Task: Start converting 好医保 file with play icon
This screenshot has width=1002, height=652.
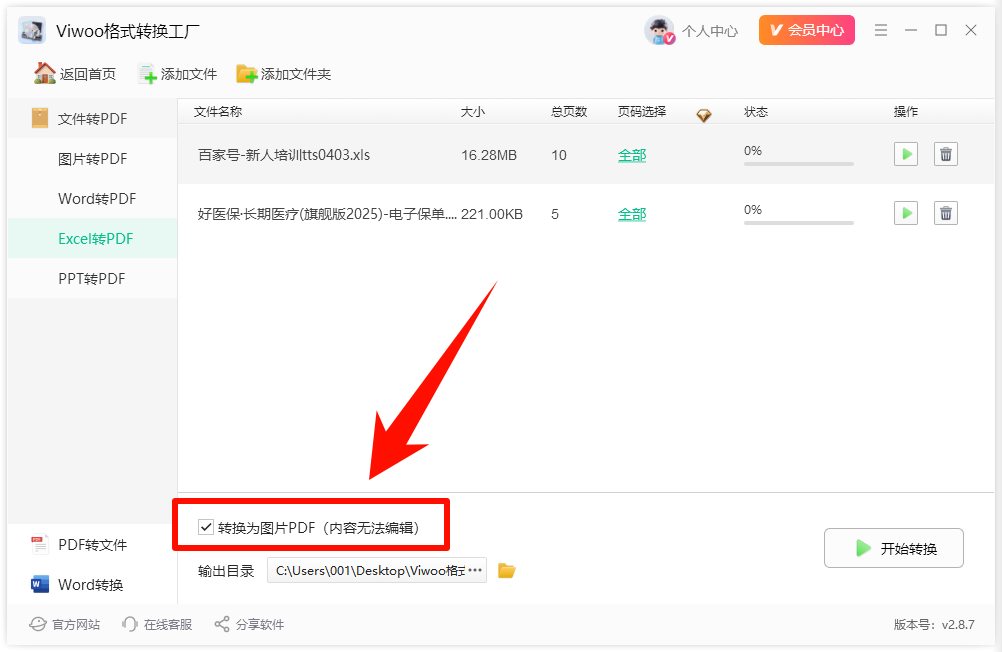Action: (906, 213)
